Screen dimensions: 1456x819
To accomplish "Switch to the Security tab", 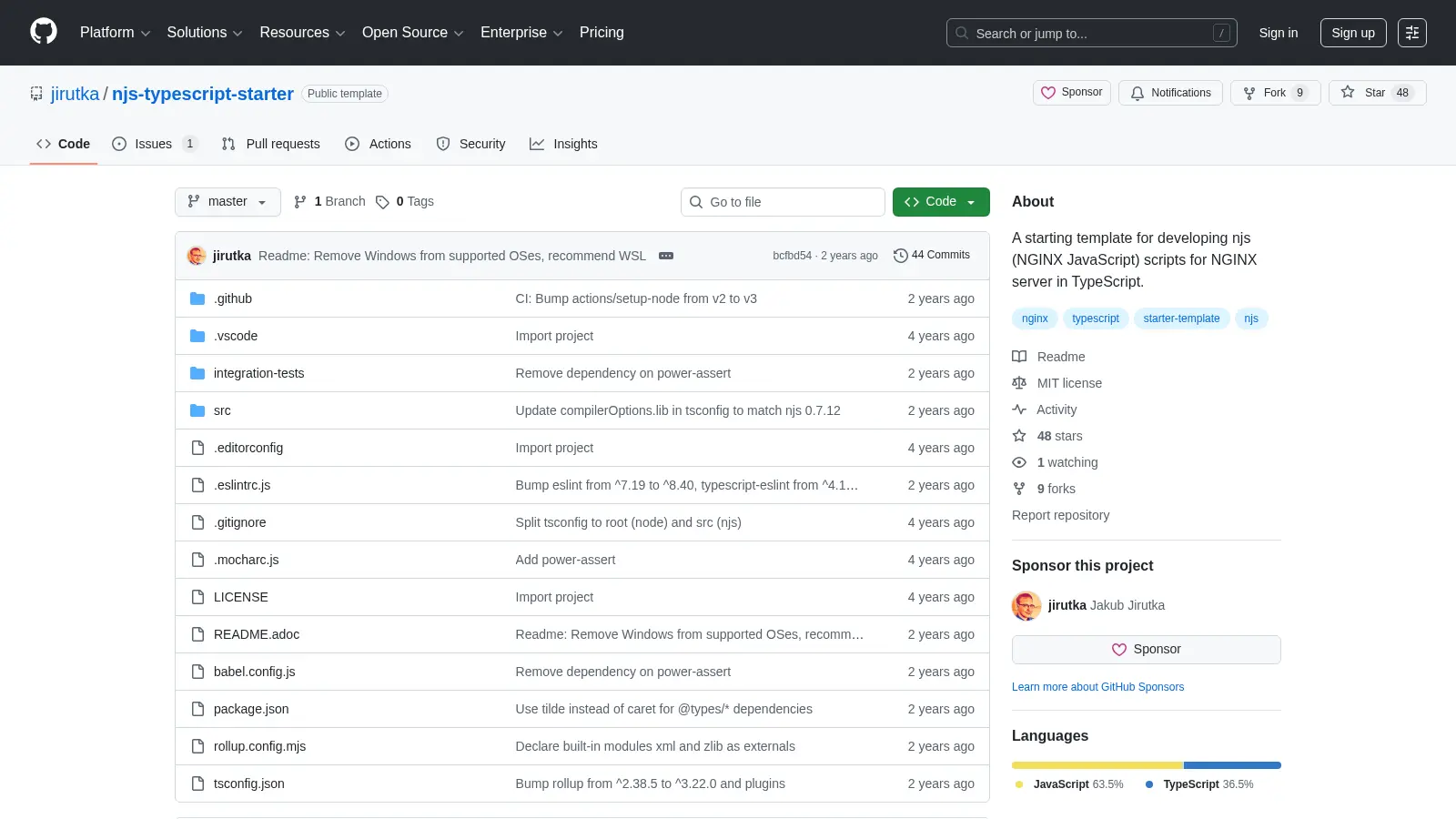I will click(x=471, y=144).
